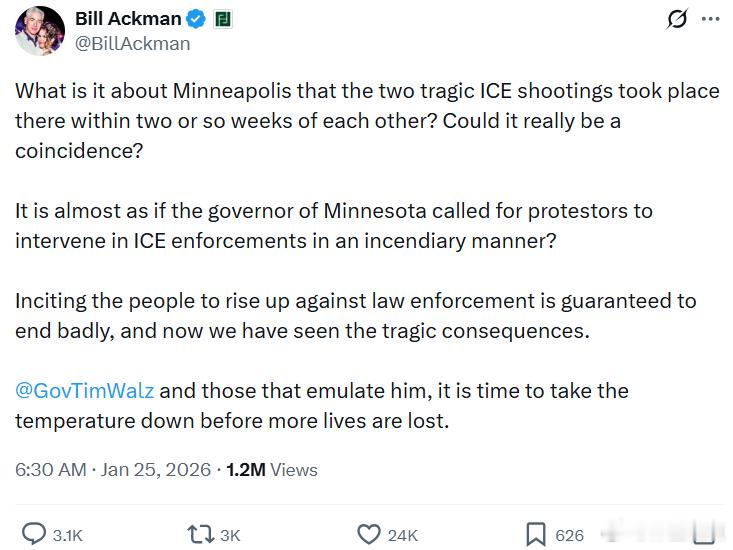Click the Bill Ackman display name
Image resolution: width=733 pixels, height=550 pixels.
[128, 19]
